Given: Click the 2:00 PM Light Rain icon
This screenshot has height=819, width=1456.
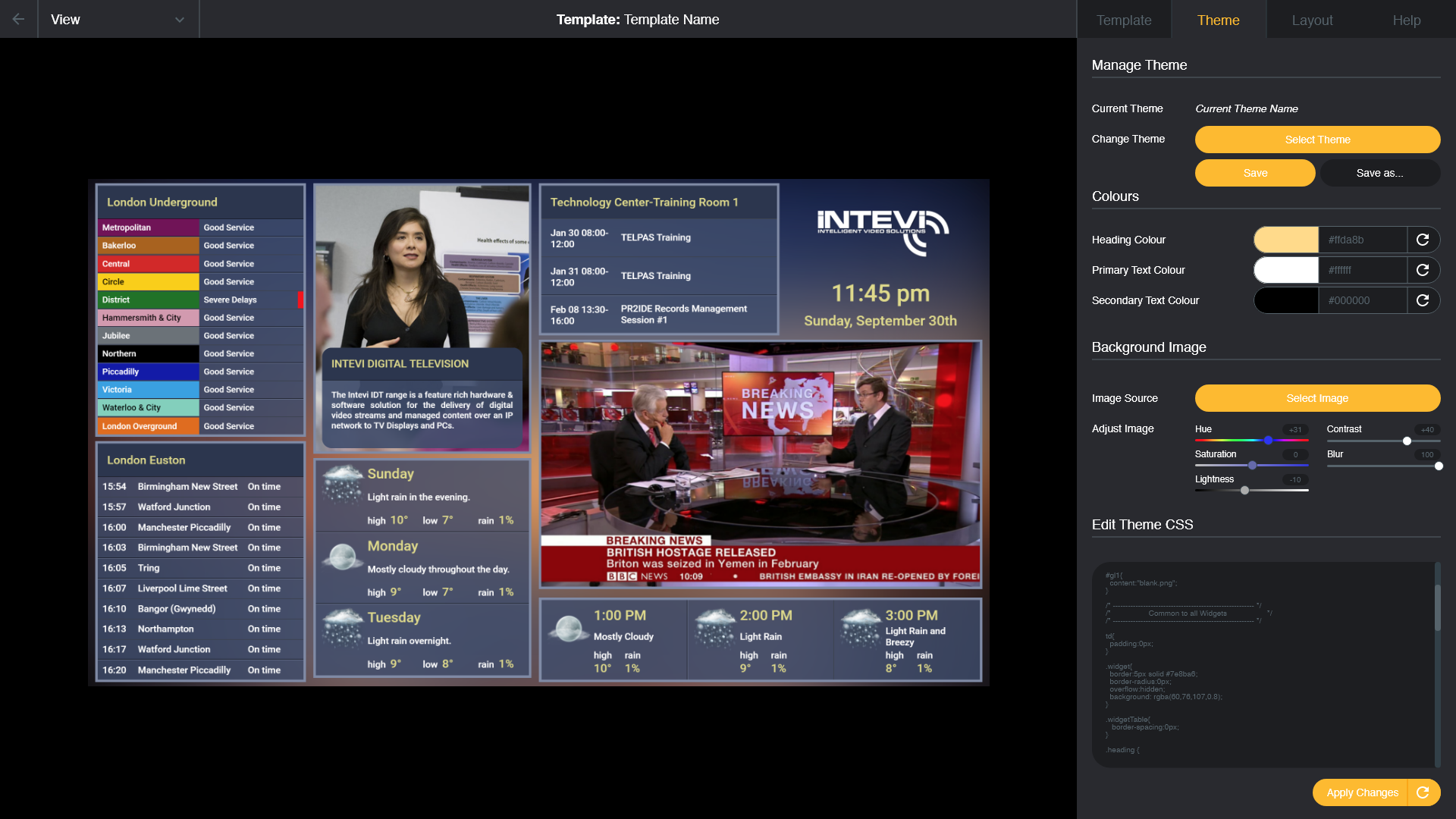Looking at the screenshot, I should coord(715,626).
